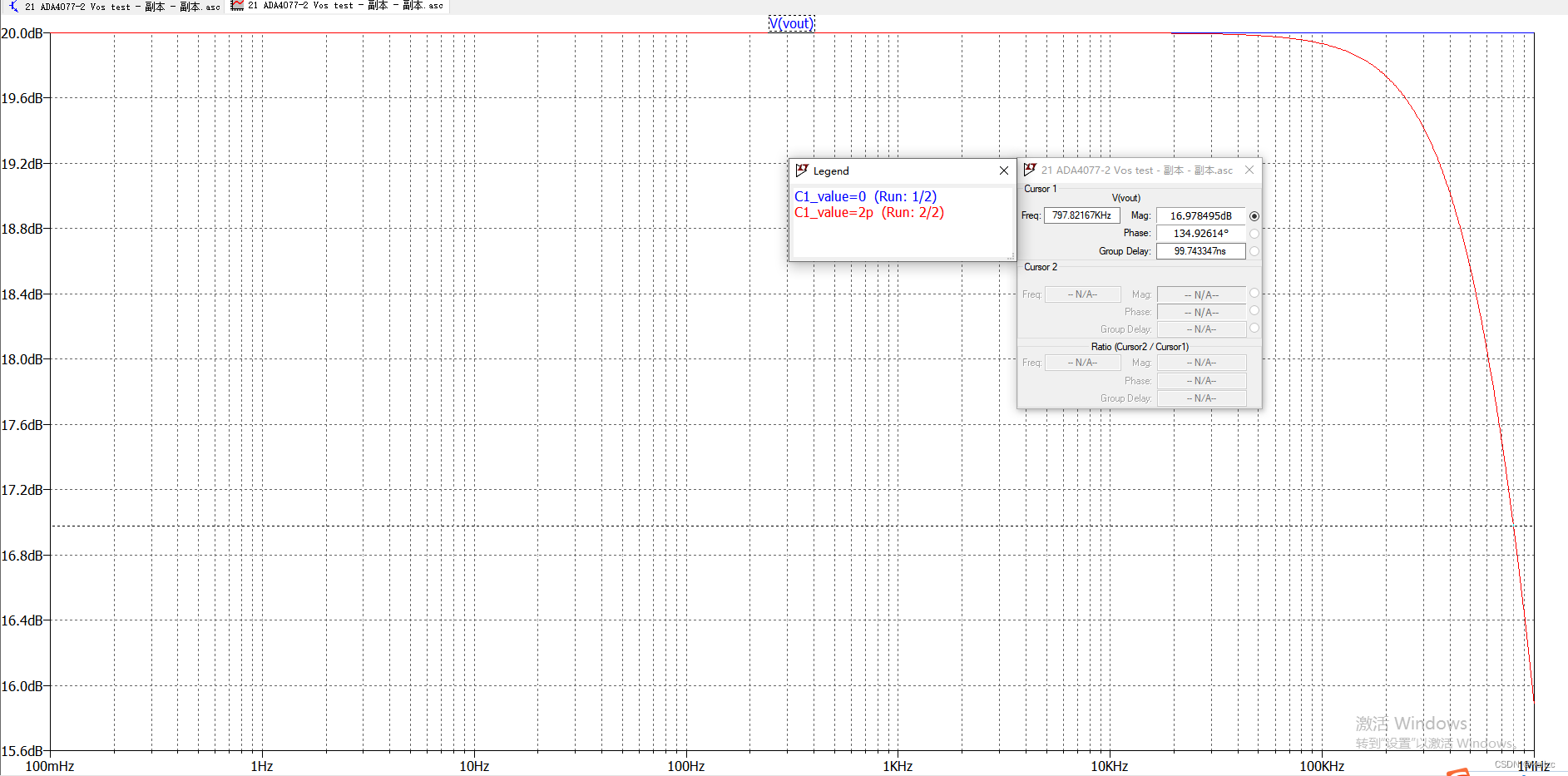Click the Ratio Mag field

pos(1201,363)
